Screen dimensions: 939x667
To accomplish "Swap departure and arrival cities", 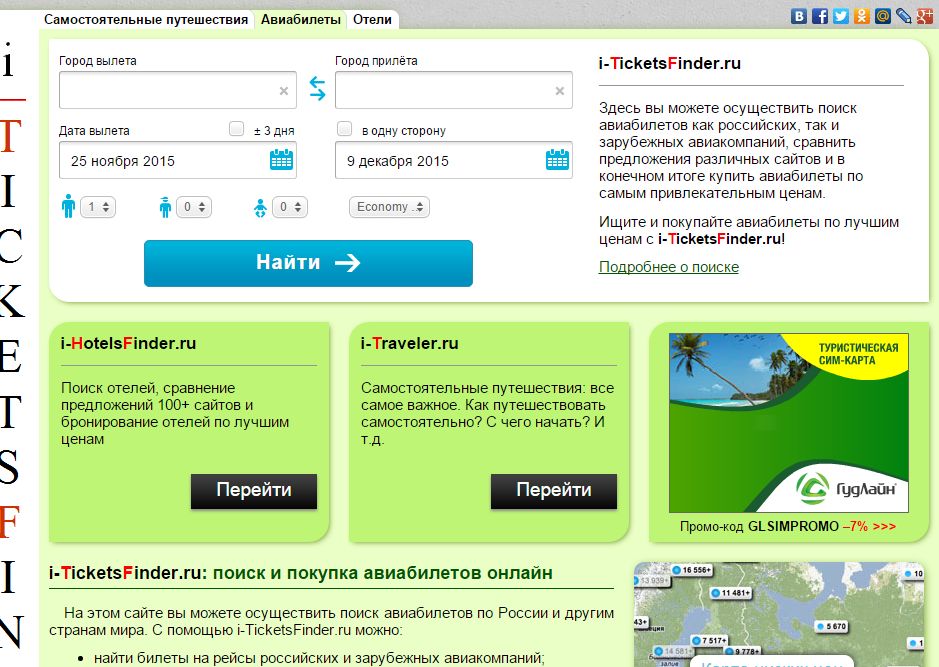I will (x=317, y=89).
